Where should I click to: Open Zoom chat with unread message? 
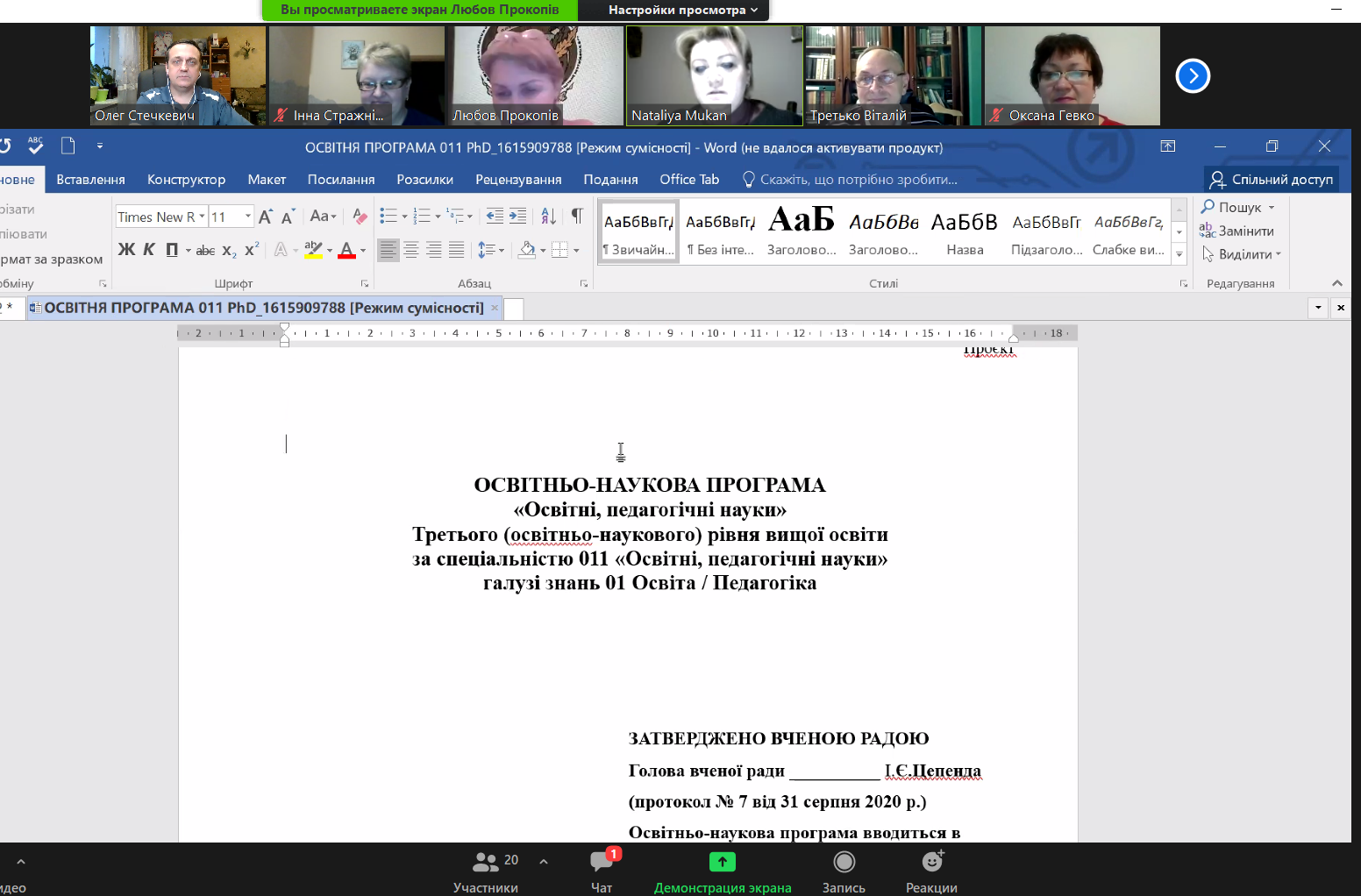[x=602, y=871]
